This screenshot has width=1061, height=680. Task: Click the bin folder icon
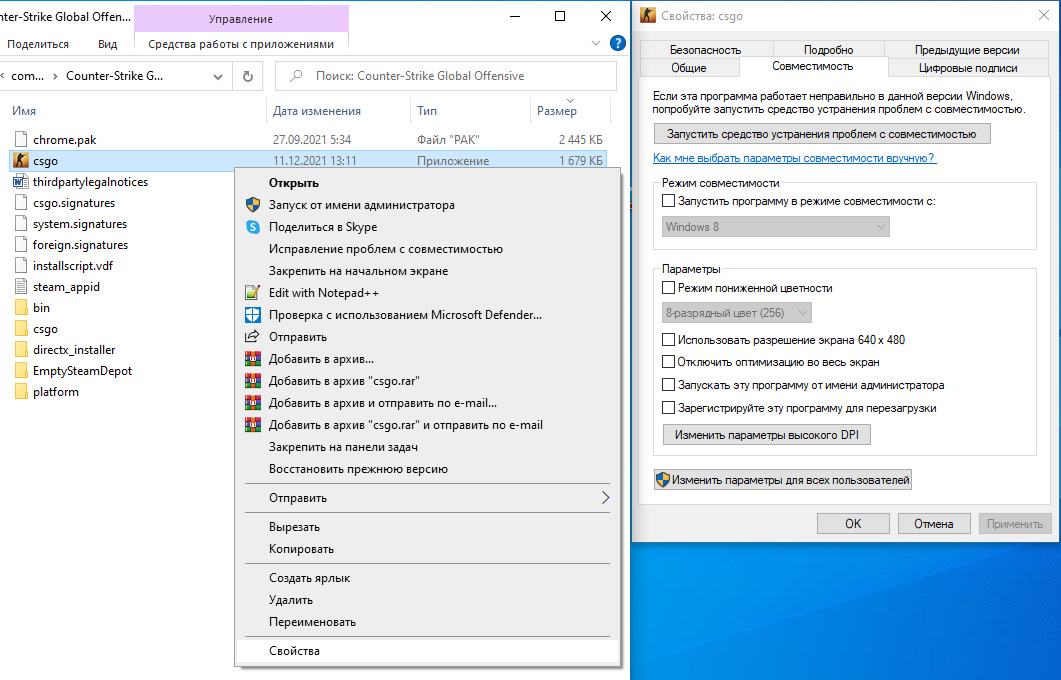click(x=21, y=307)
